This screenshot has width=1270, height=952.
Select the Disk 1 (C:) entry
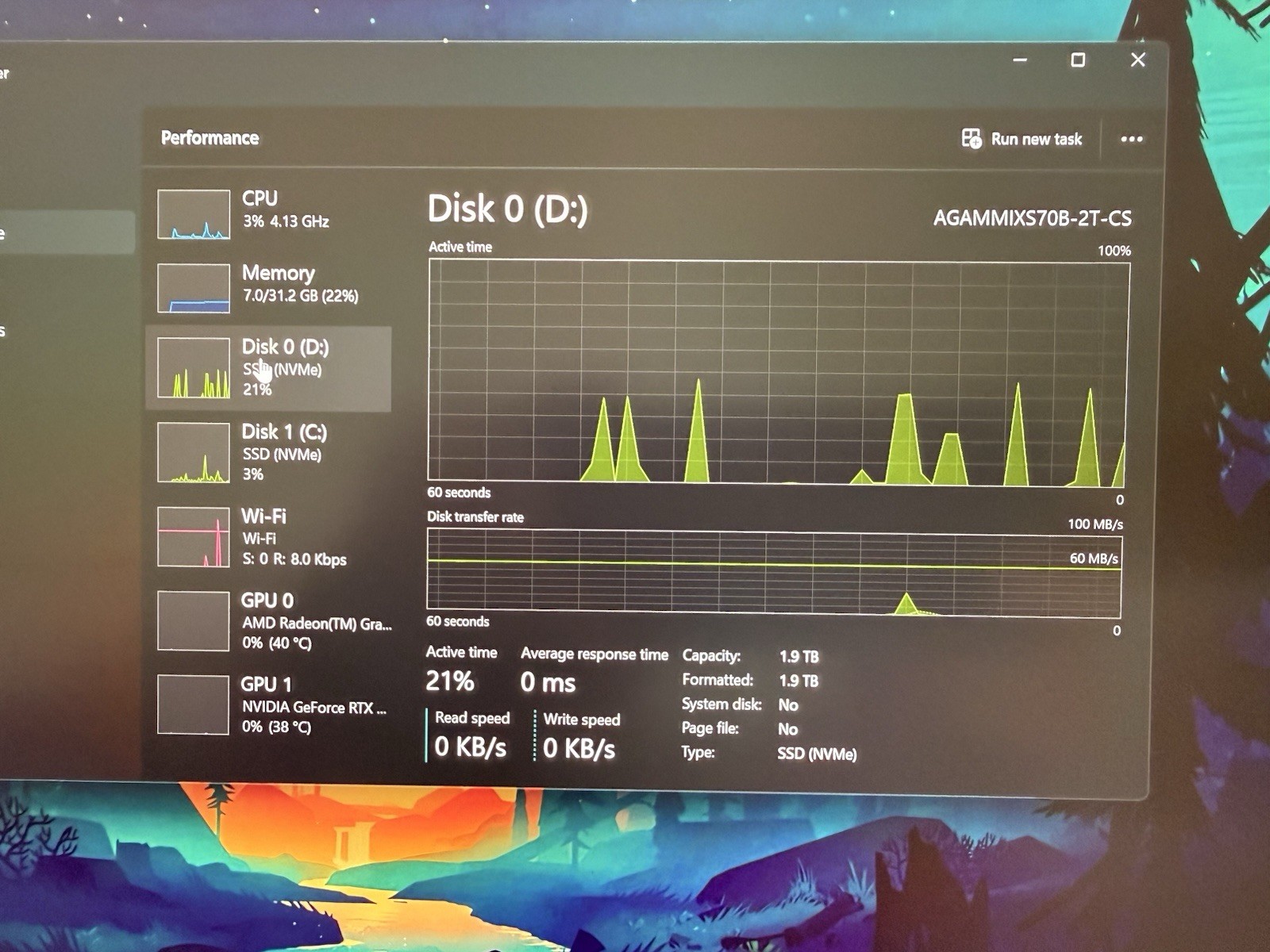[x=268, y=453]
